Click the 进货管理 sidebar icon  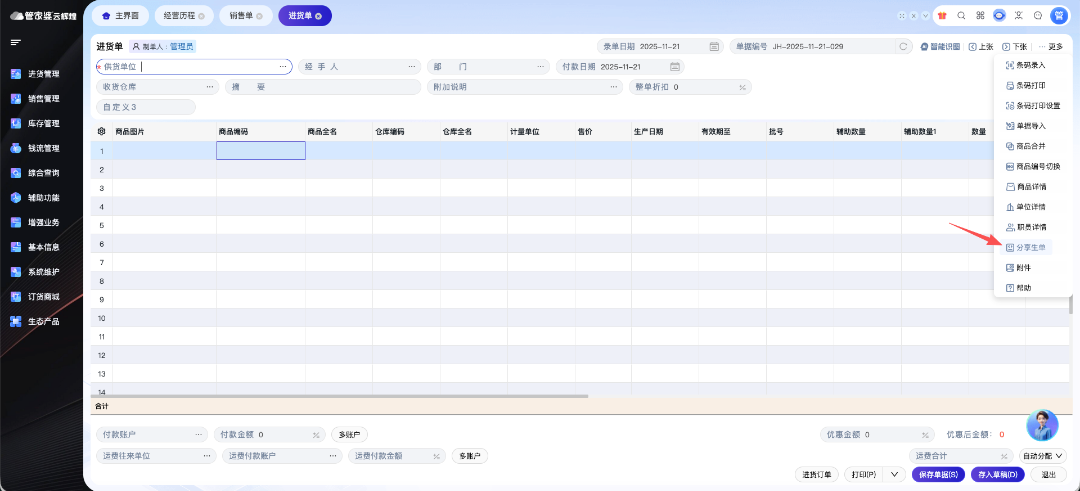(x=16, y=74)
